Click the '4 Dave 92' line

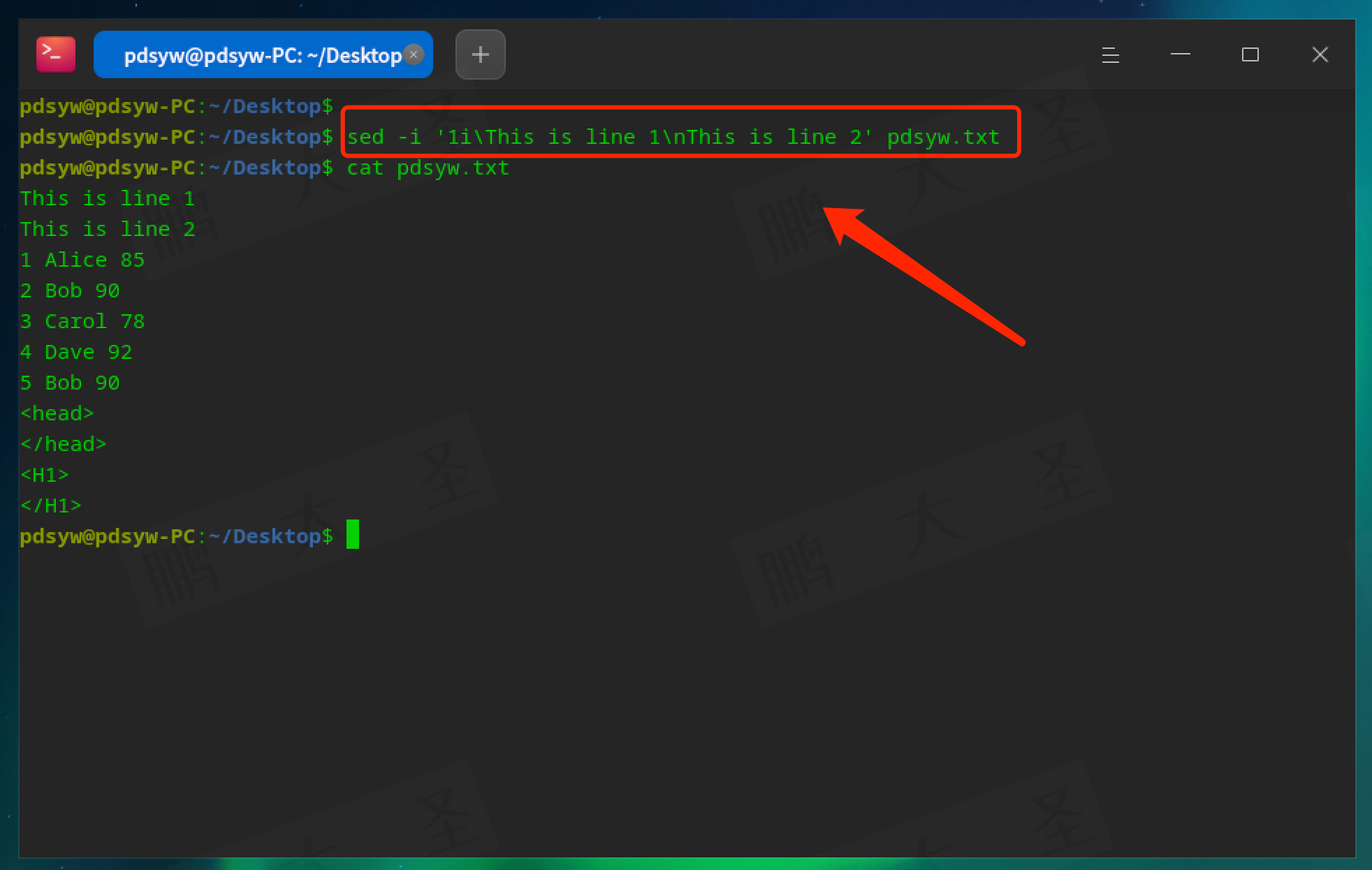[x=75, y=353]
